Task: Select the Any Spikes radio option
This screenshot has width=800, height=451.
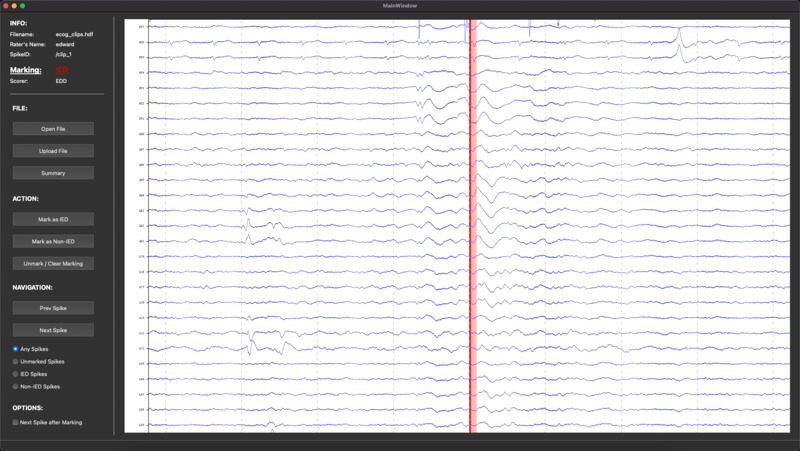Action: click(x=15, y=349)
